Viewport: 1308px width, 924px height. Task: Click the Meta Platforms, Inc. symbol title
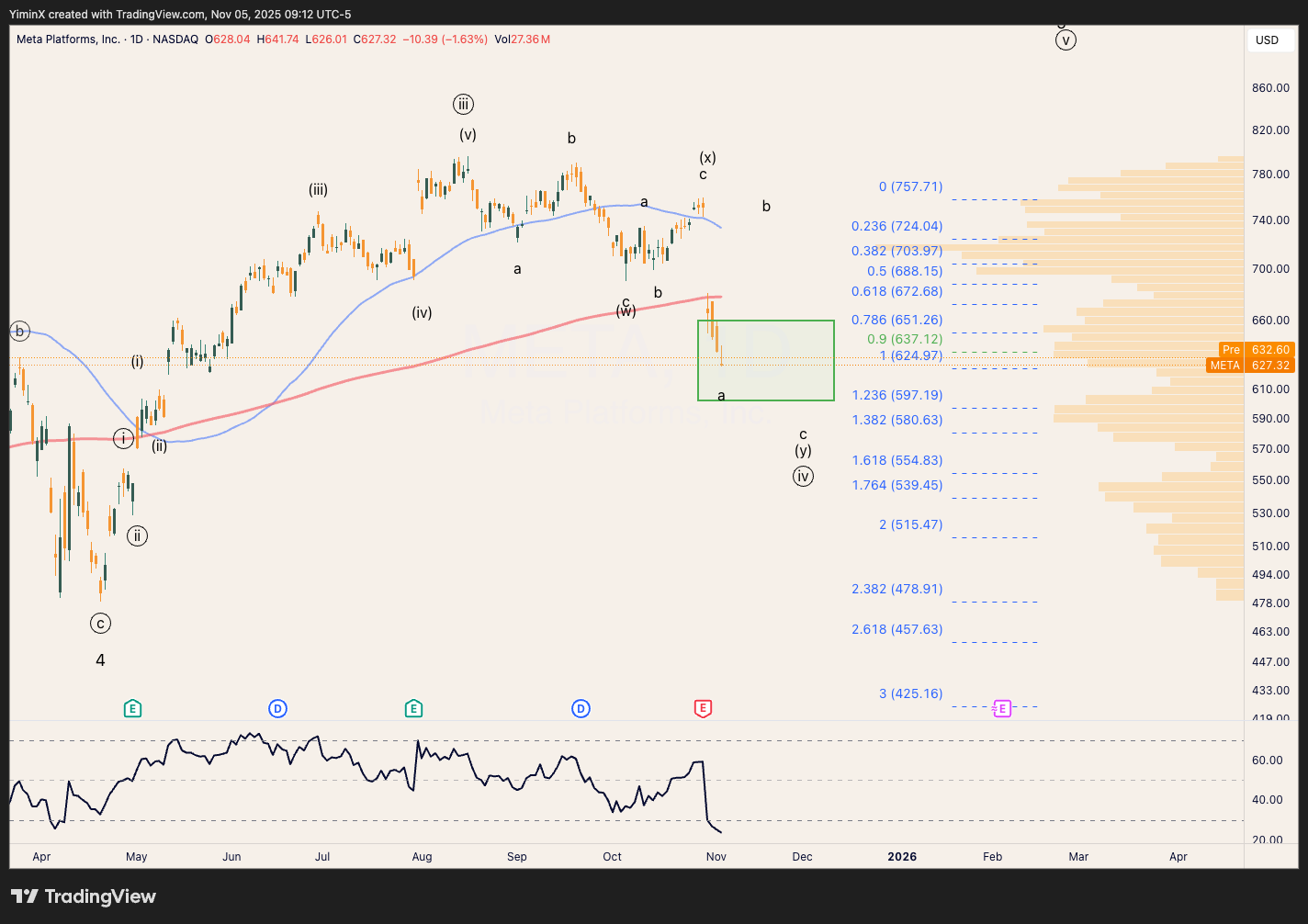coord(68,39)
